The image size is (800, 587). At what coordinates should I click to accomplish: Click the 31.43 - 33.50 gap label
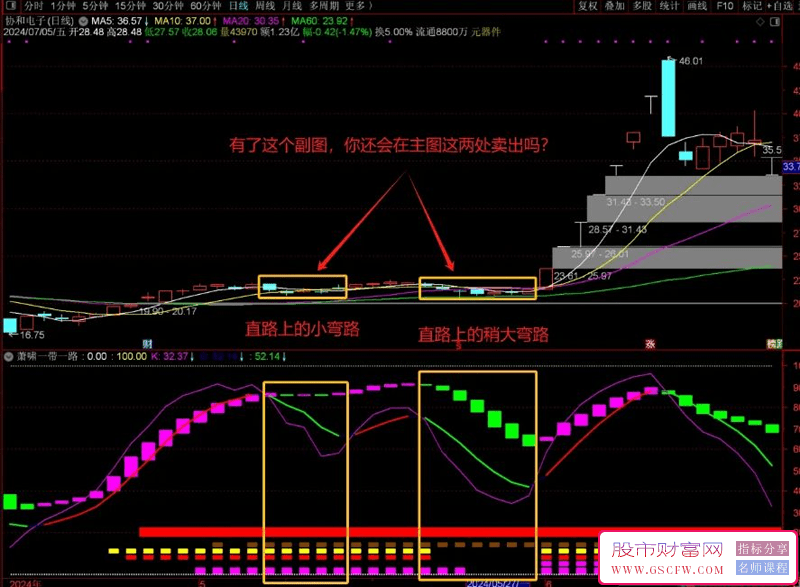636,202
